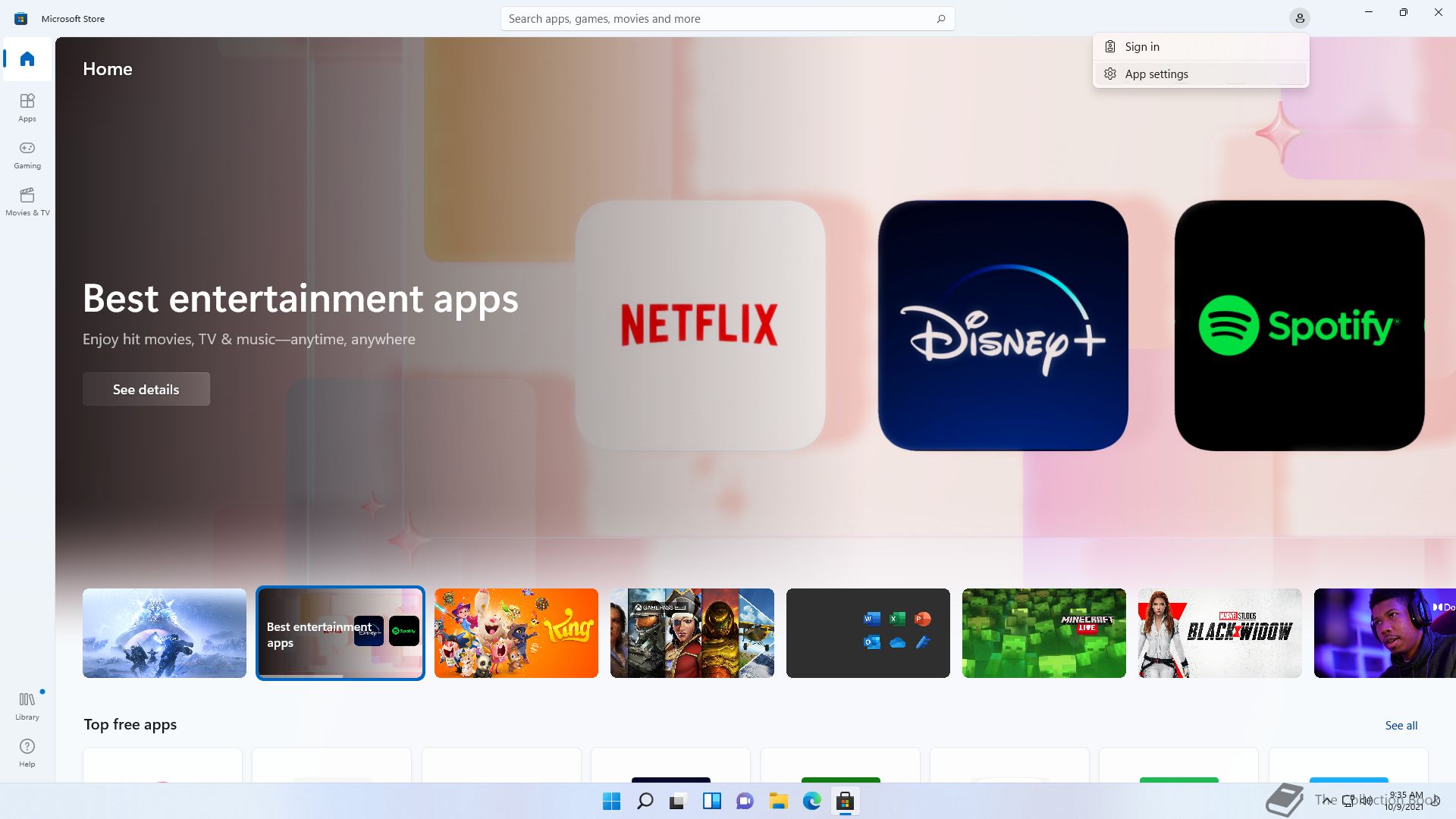
Task: Select the King games carousel thumbnail
Action: click(516, 633)
